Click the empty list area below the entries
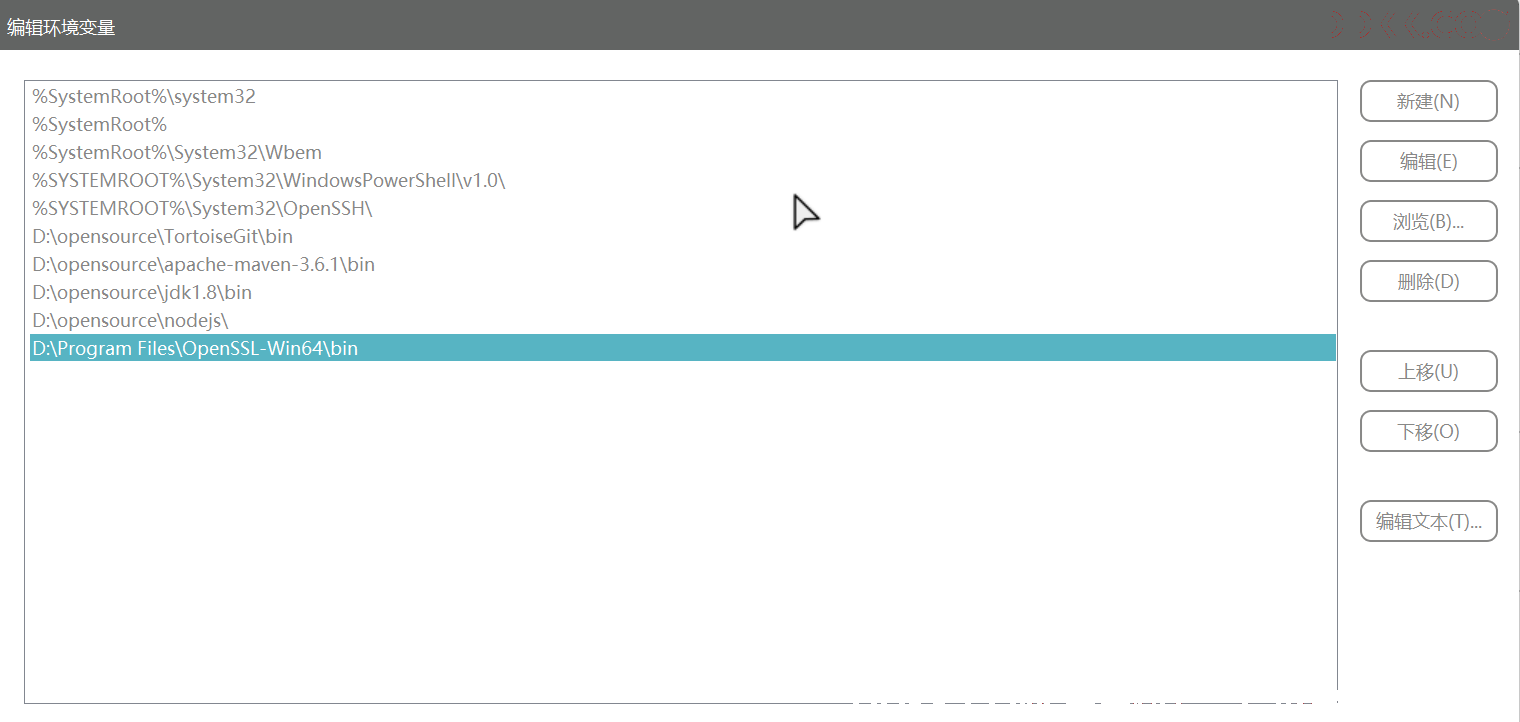 (682, 530)
